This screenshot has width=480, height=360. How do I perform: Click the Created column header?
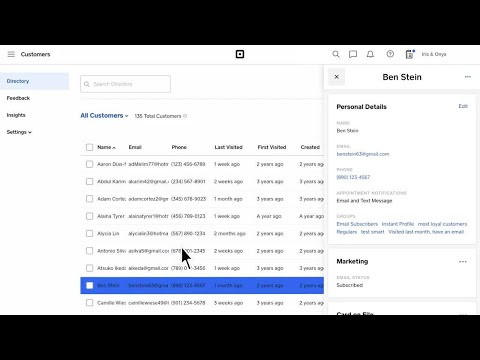point(310,147)
